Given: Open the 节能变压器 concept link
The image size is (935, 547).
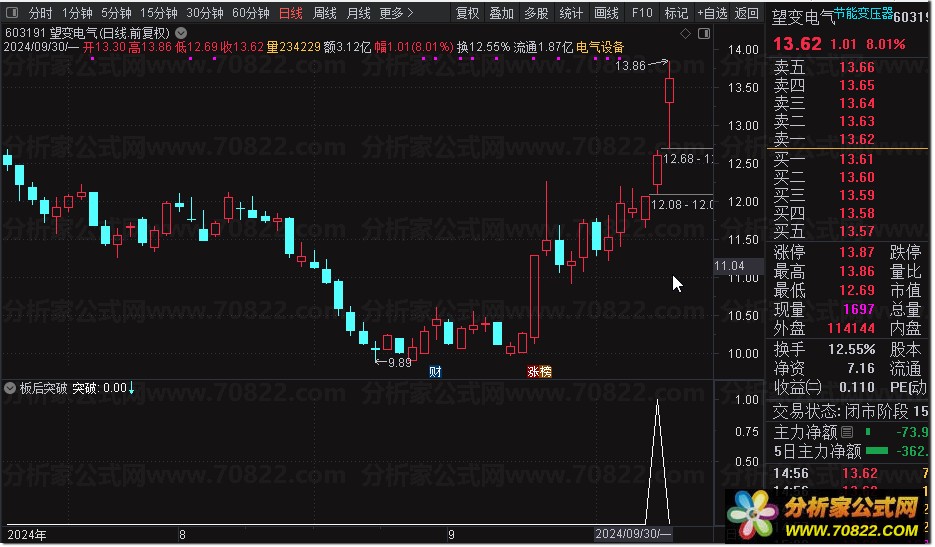Looking at the screenshot, I should click(863, 13).
